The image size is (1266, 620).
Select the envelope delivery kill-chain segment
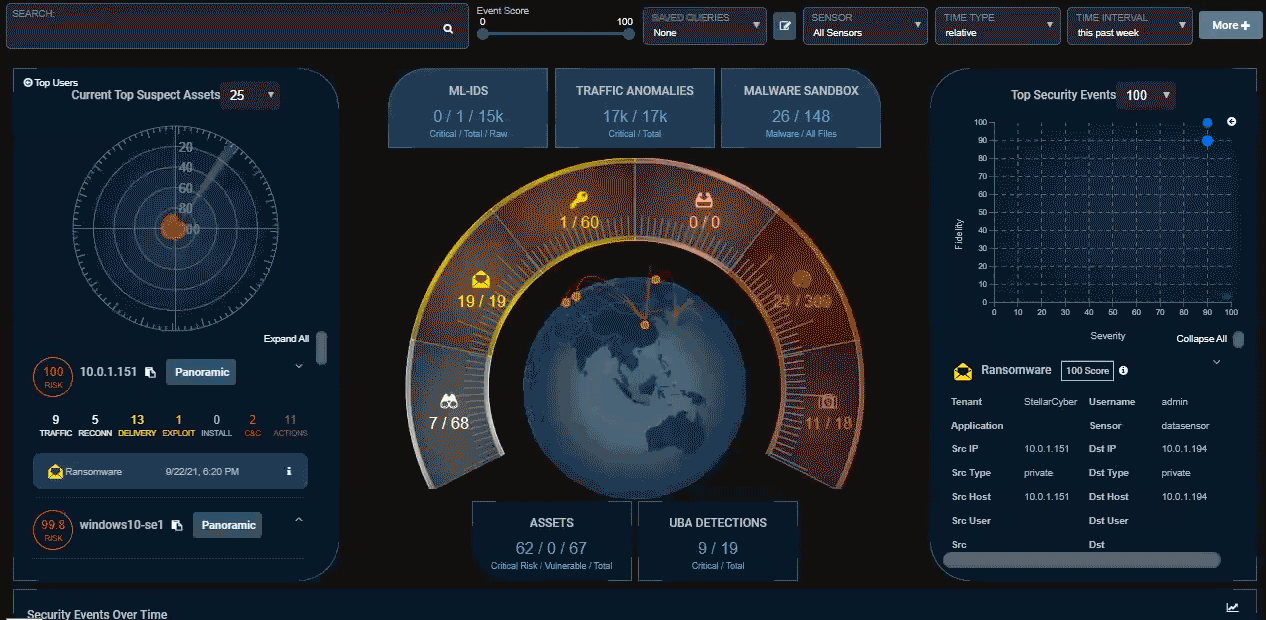coord(482,279)
